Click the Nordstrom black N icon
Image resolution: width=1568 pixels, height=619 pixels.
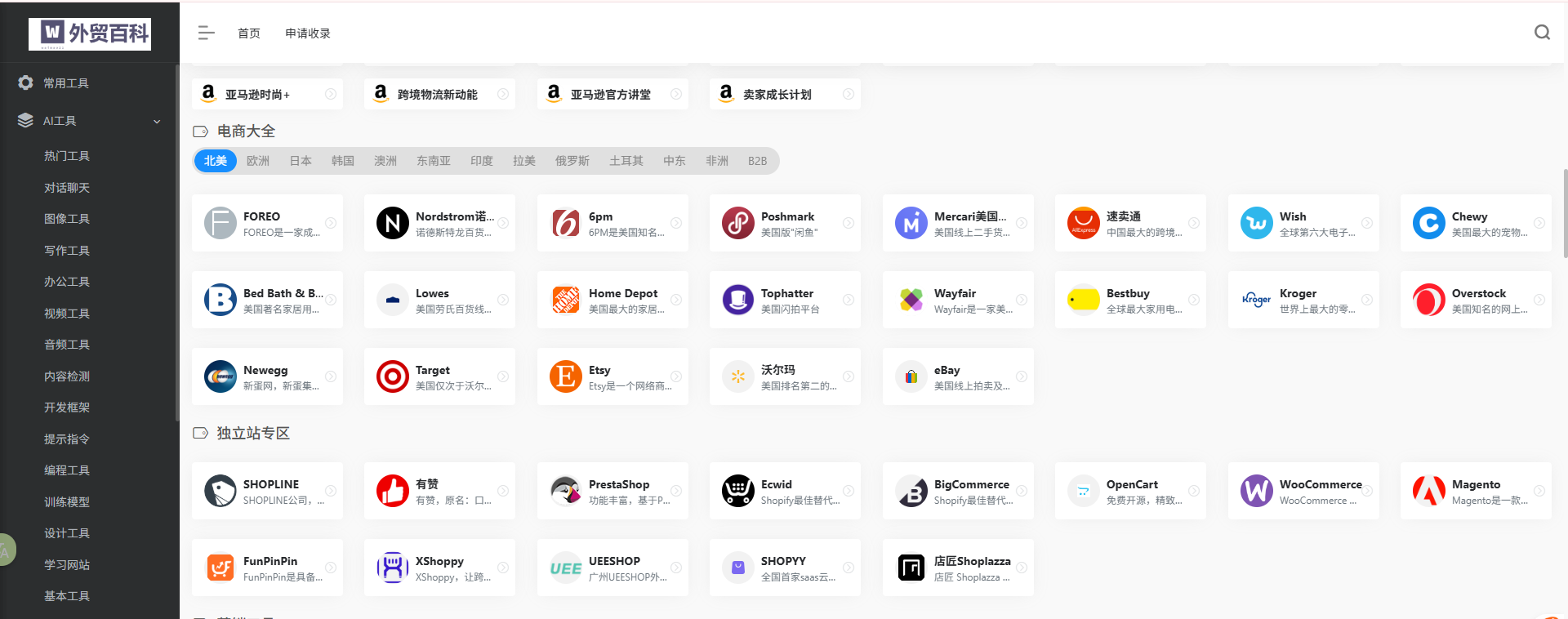392,223
